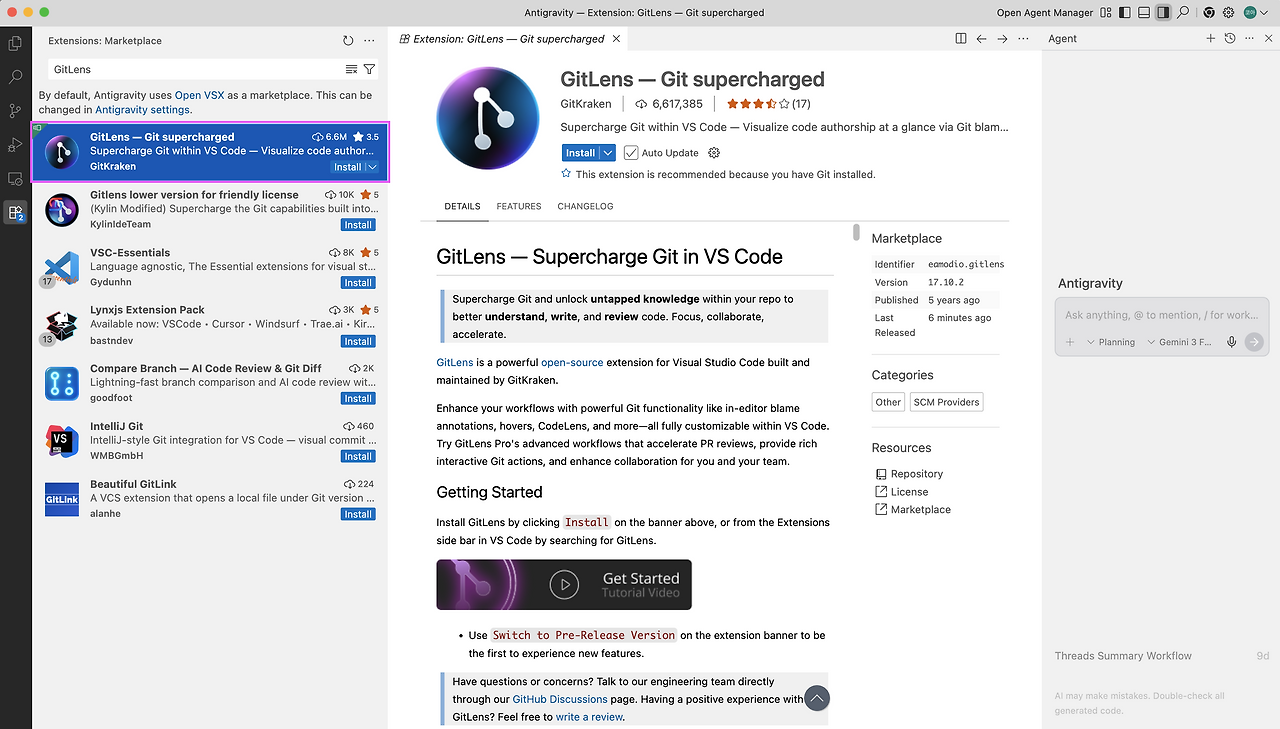
Task: Install the VSC-Essentials extension
Action: (x=358, y=283)
